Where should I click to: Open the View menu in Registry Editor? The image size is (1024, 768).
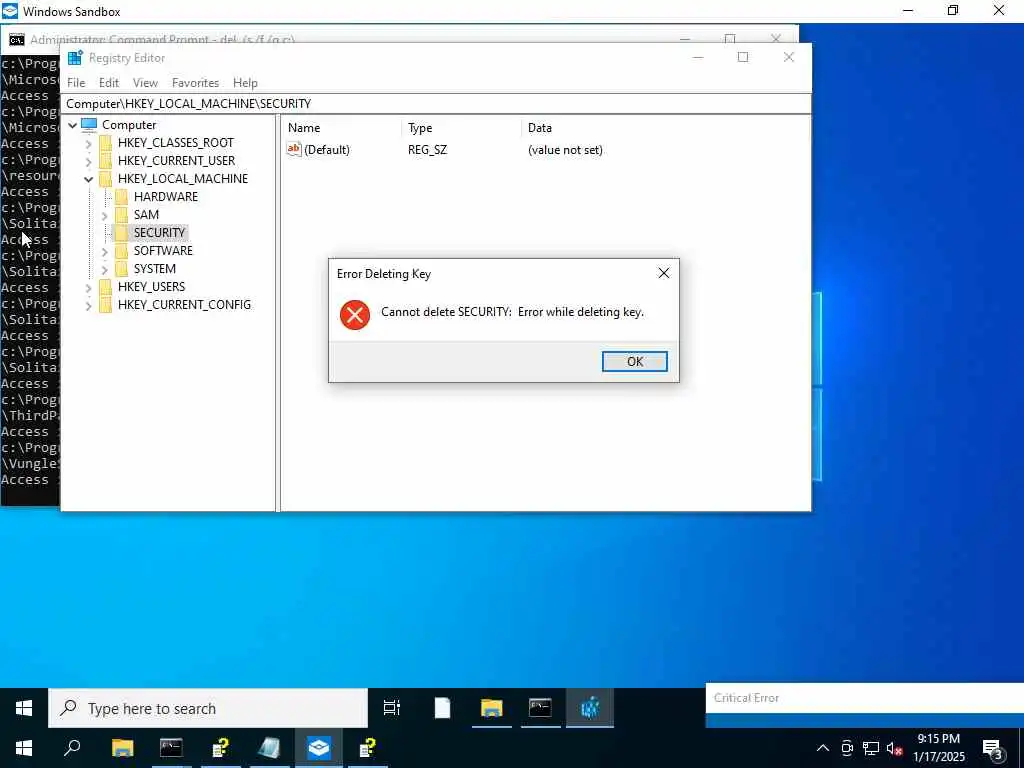(x=145, y=83)
